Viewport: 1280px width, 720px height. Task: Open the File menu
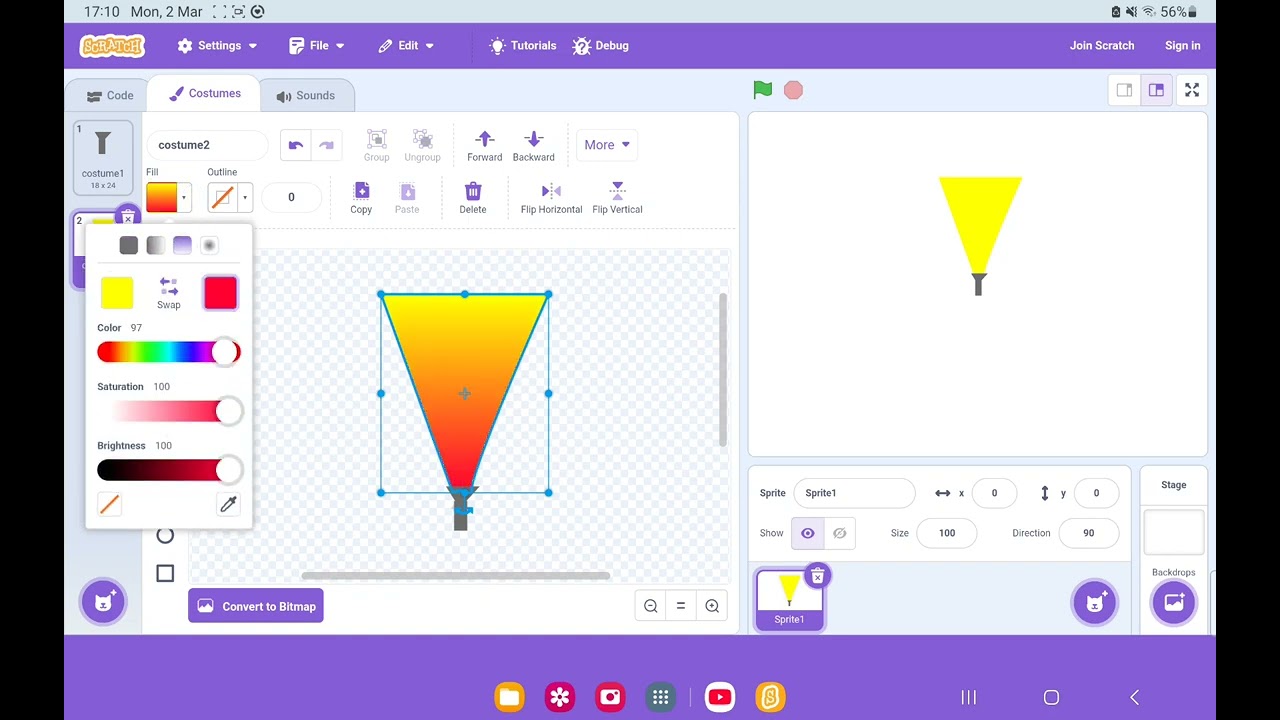coord(316,46)
